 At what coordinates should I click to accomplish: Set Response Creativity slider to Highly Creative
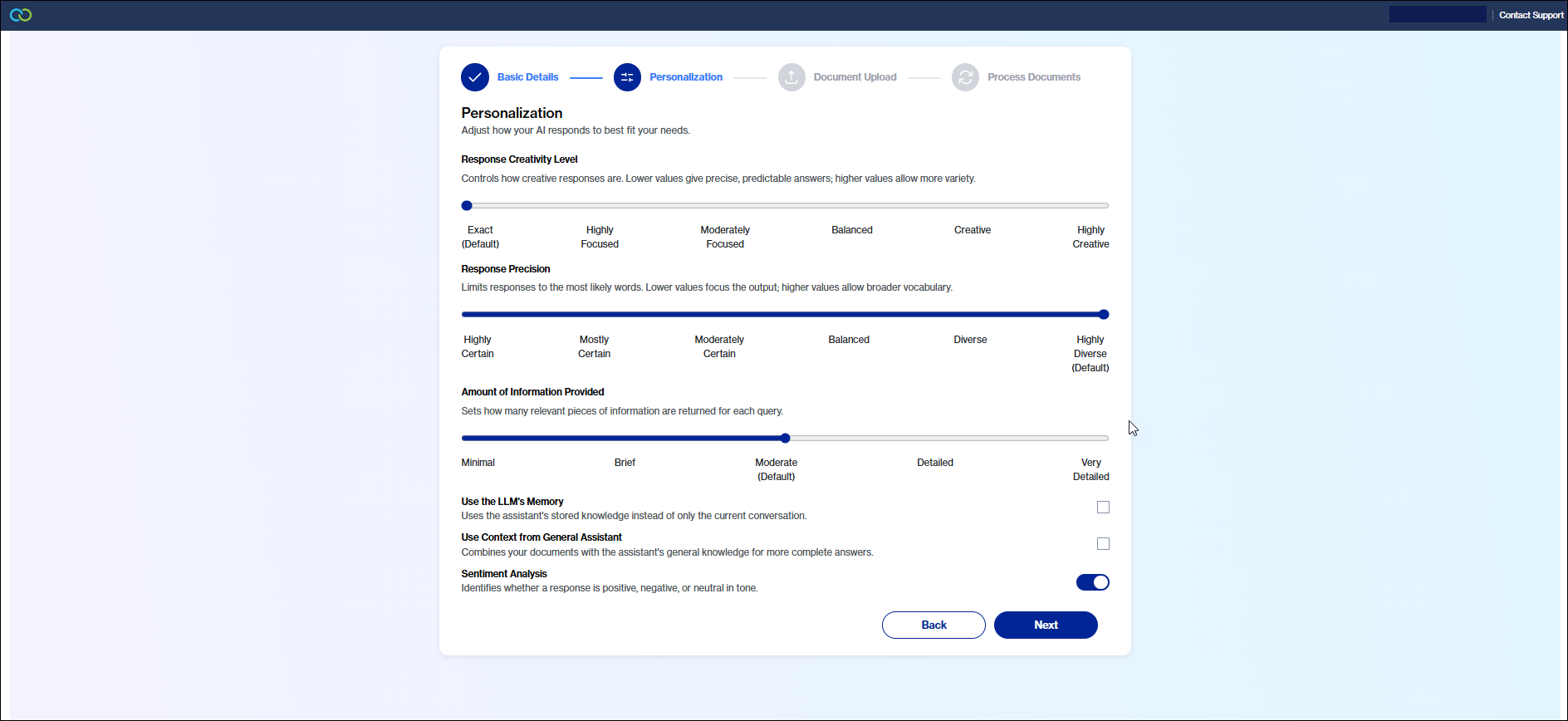1103,206
